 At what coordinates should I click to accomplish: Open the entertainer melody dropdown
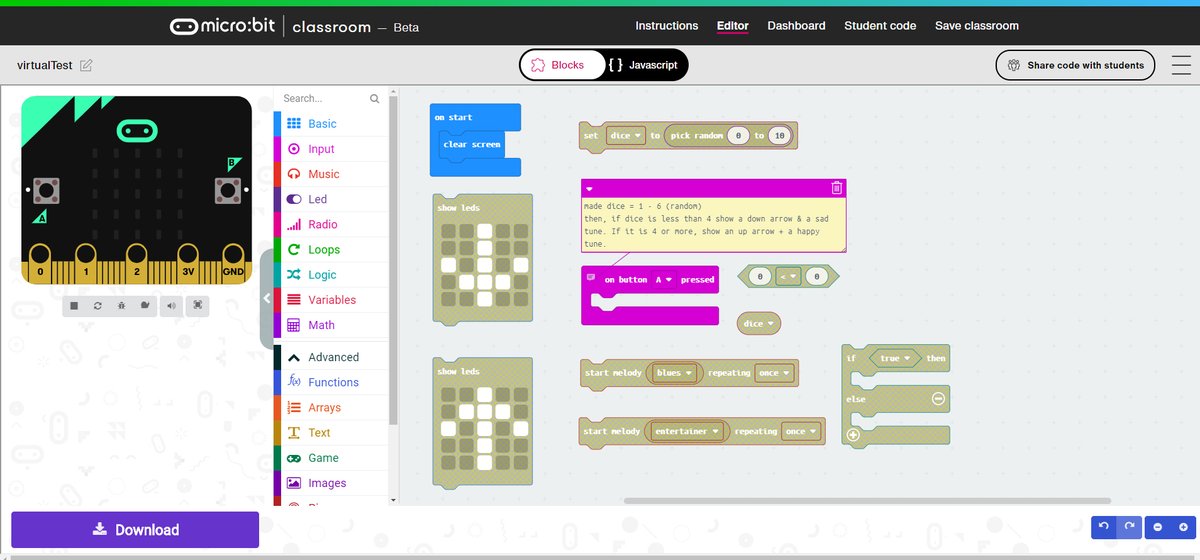687,432
